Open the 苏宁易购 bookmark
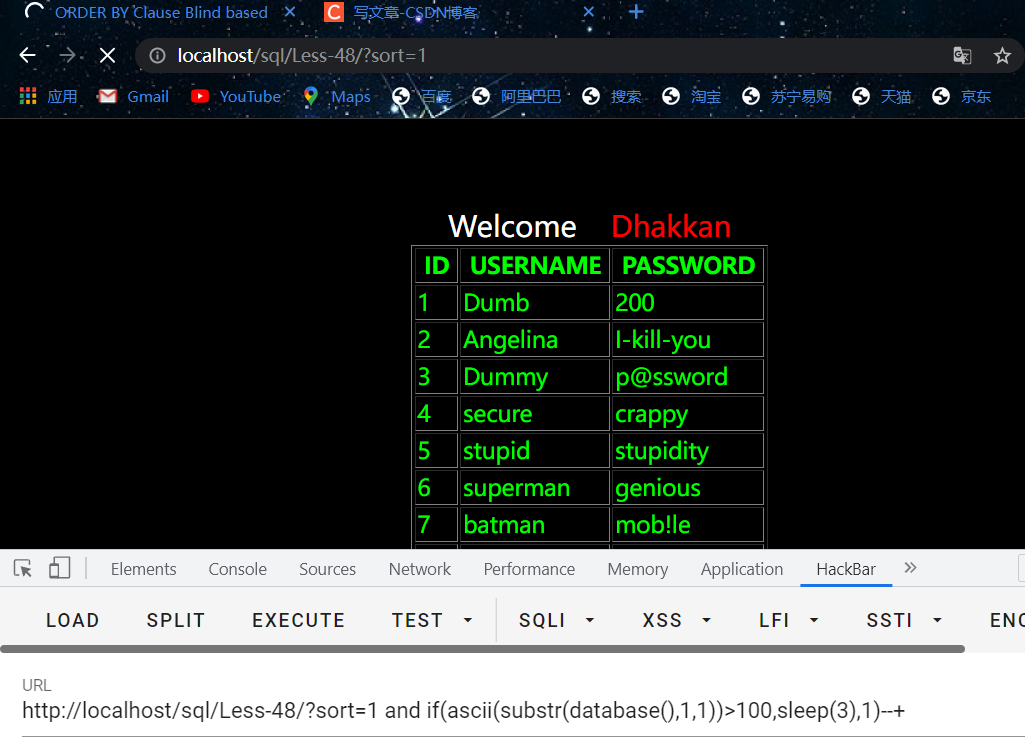This screenshot has height=737, width=1025. tap(787, 97)
